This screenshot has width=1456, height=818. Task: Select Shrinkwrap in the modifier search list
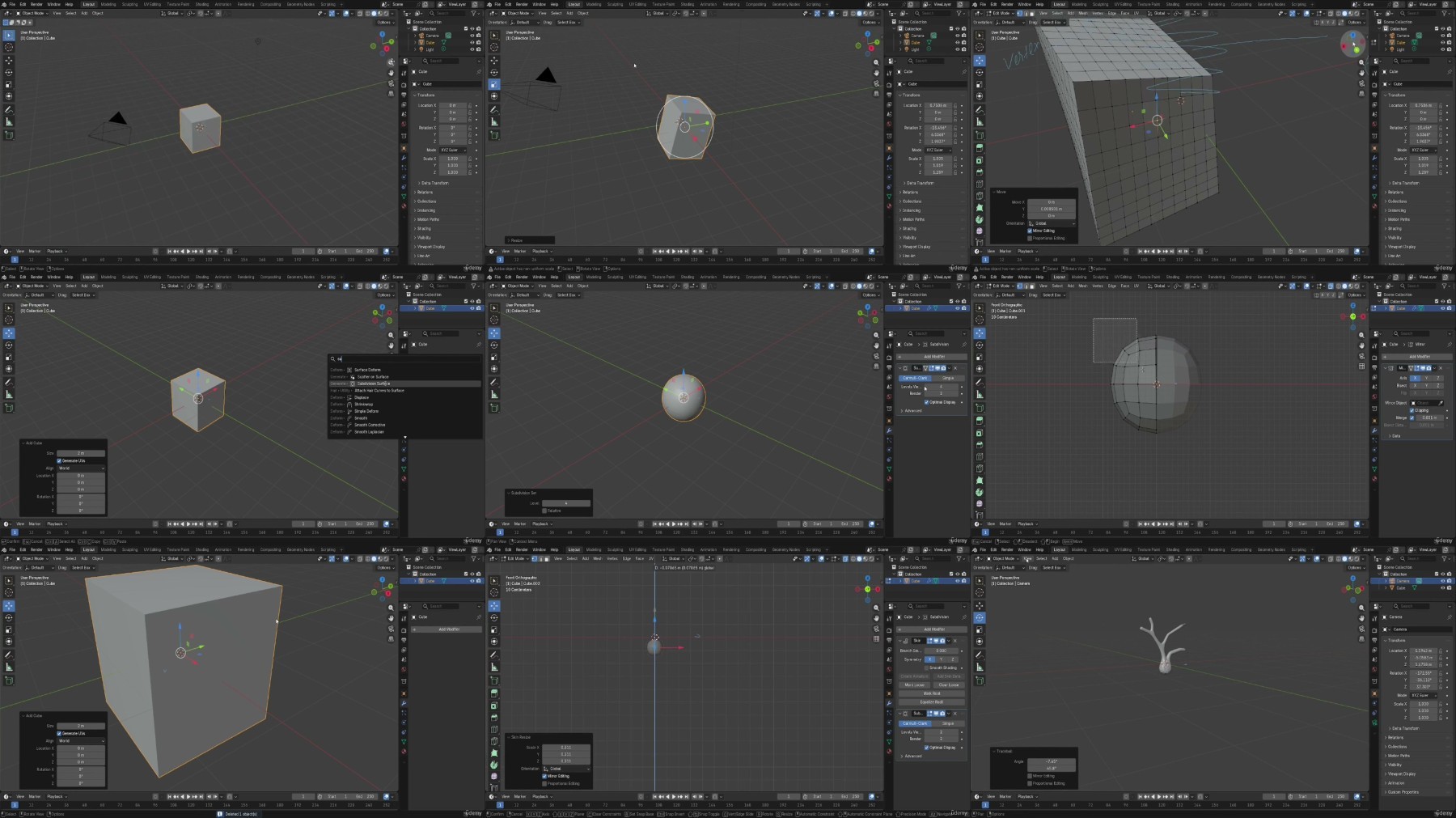(x=363, y=405)
